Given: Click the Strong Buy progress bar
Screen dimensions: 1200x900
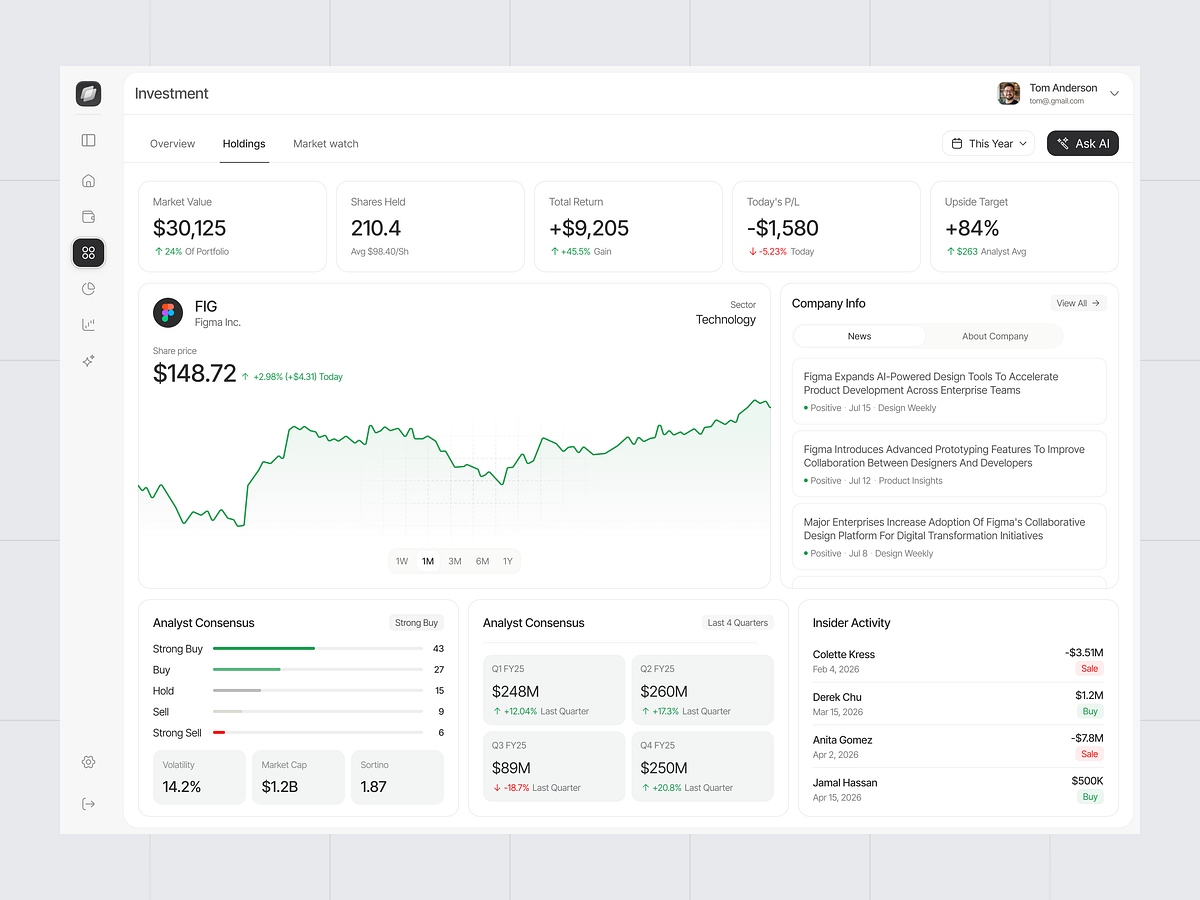Looking at the screenshot, I should pyautogui.click(x=317, y=649).
